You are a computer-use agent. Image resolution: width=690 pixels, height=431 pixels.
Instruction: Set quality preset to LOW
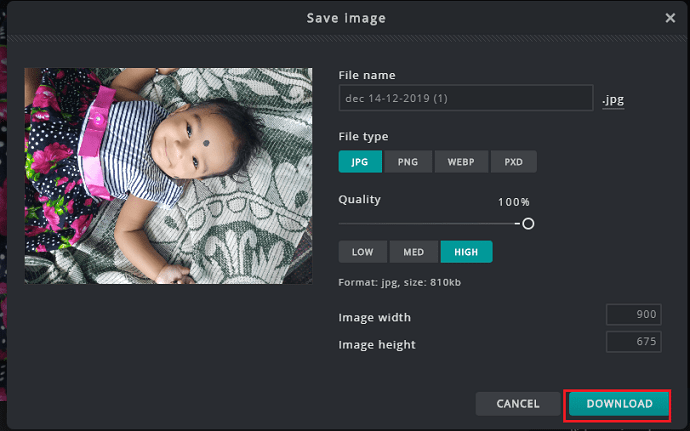[x=363, y=252]
